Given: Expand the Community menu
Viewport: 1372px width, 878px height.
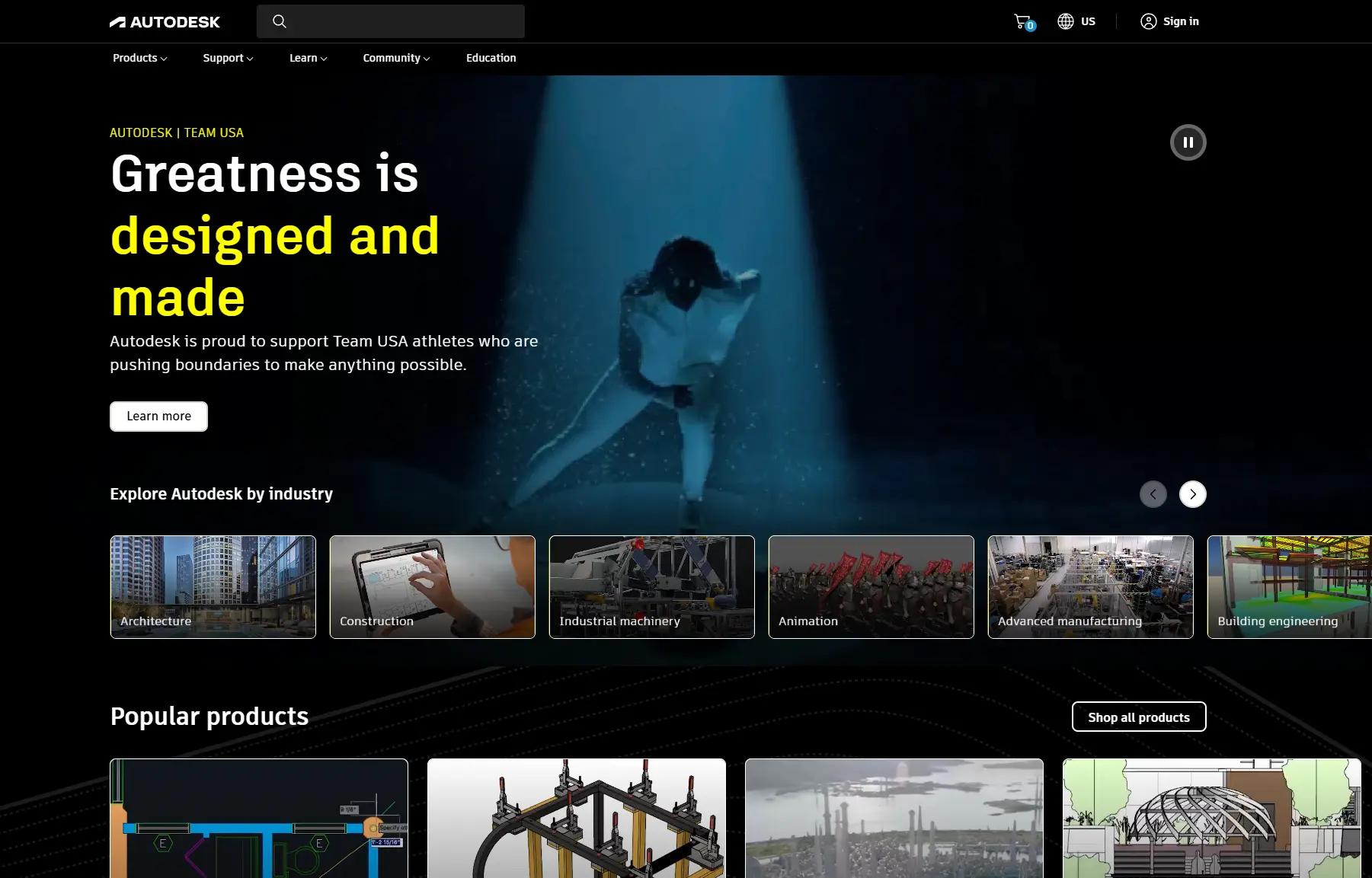Looking at the screenshot, I should 395,58.
